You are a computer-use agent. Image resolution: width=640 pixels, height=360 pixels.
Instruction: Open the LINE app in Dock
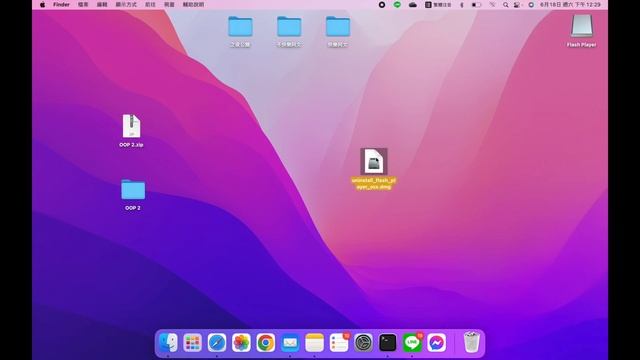412,342
